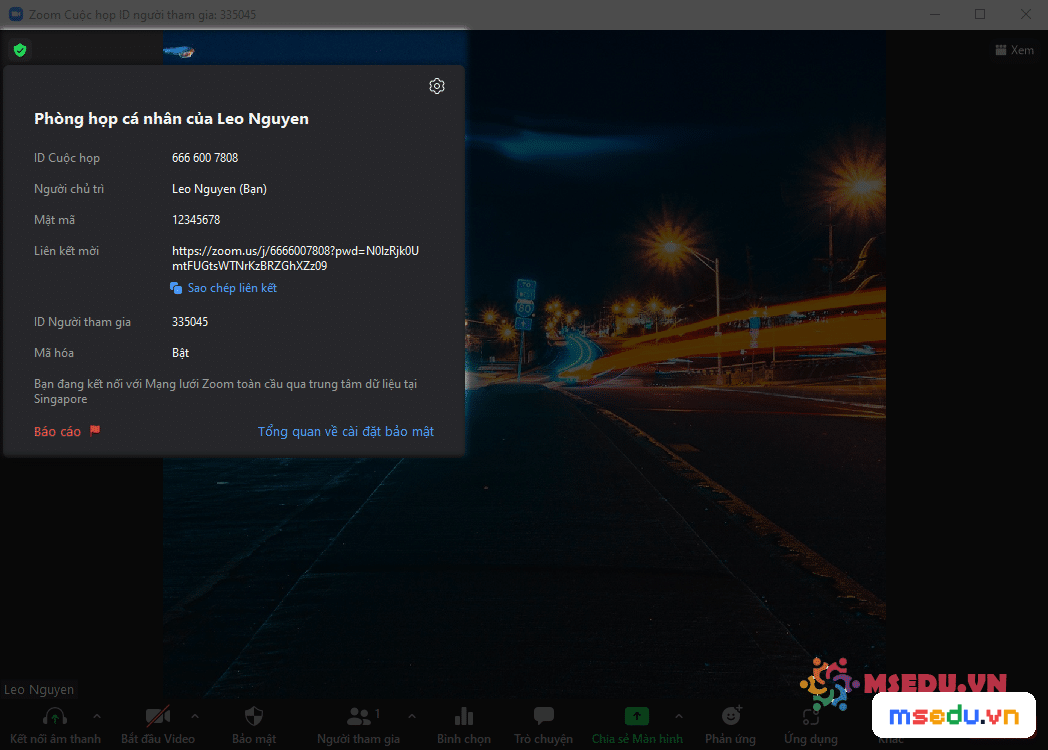
Task: Click the Kết nối âm thanh audio button
Action: point(55,725)
